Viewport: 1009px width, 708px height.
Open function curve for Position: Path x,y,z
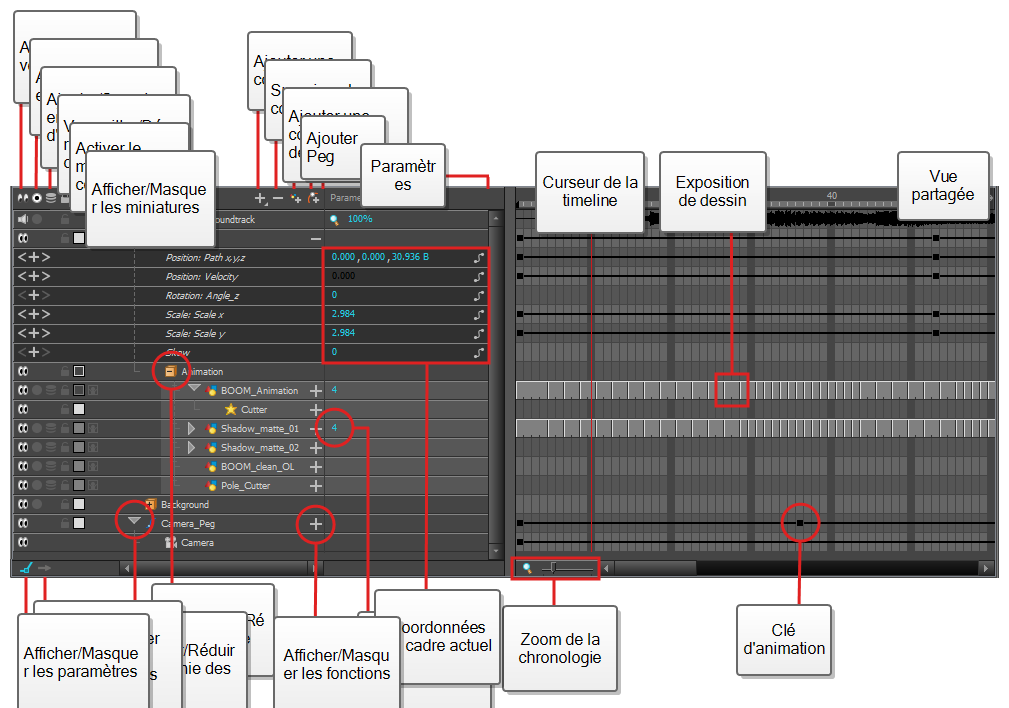479,257
